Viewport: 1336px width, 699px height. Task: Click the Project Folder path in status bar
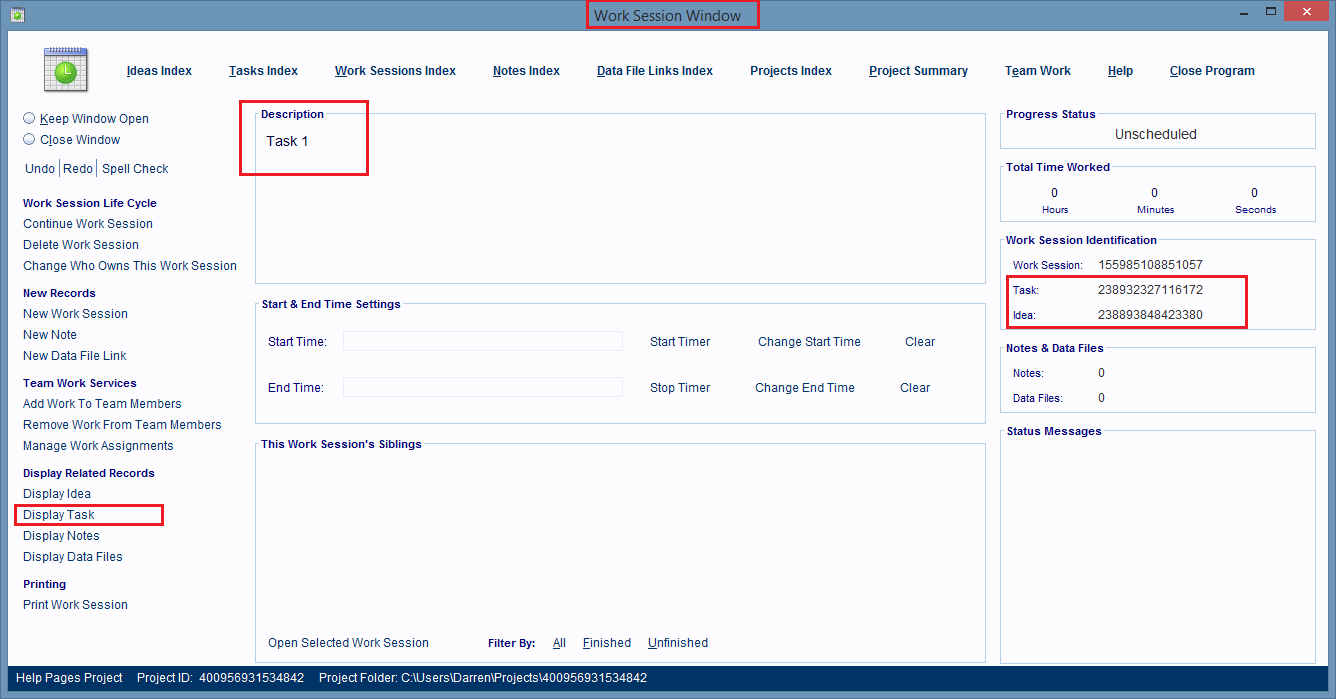[483, 678]
